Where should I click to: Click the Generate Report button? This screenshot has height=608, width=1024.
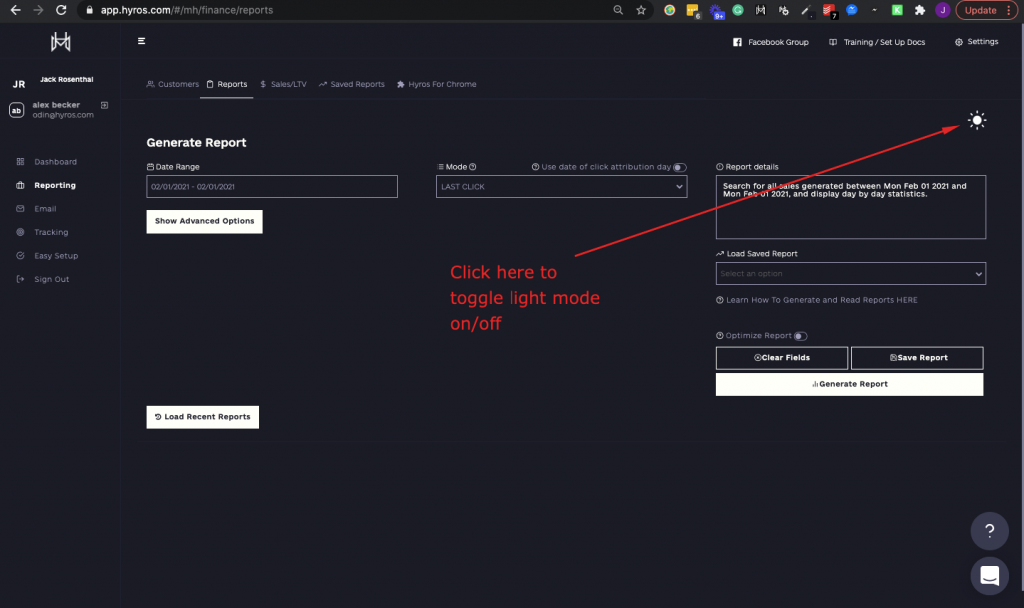coord(850,384)
